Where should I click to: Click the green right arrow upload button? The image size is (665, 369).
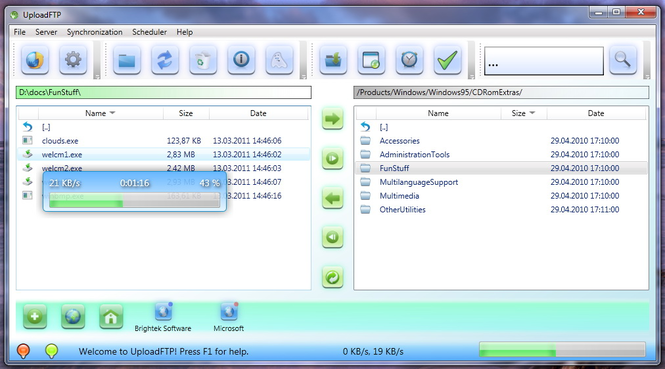[x=332, y=119]
